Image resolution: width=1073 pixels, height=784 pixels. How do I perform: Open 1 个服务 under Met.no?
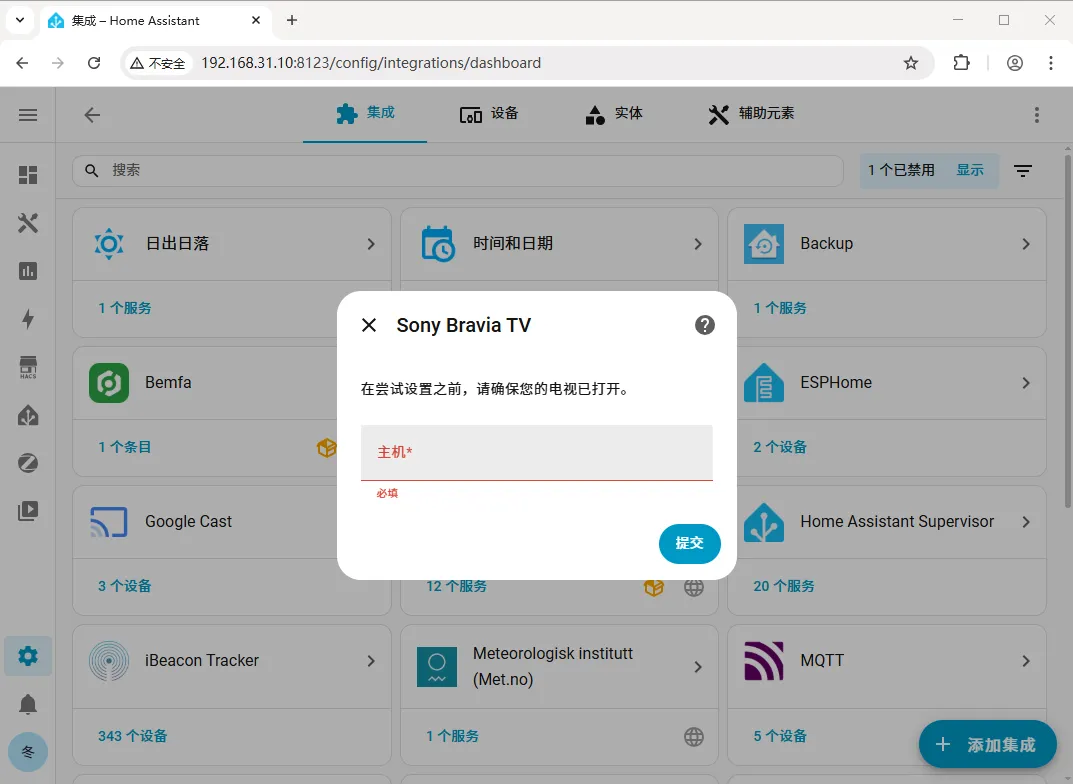452,736
